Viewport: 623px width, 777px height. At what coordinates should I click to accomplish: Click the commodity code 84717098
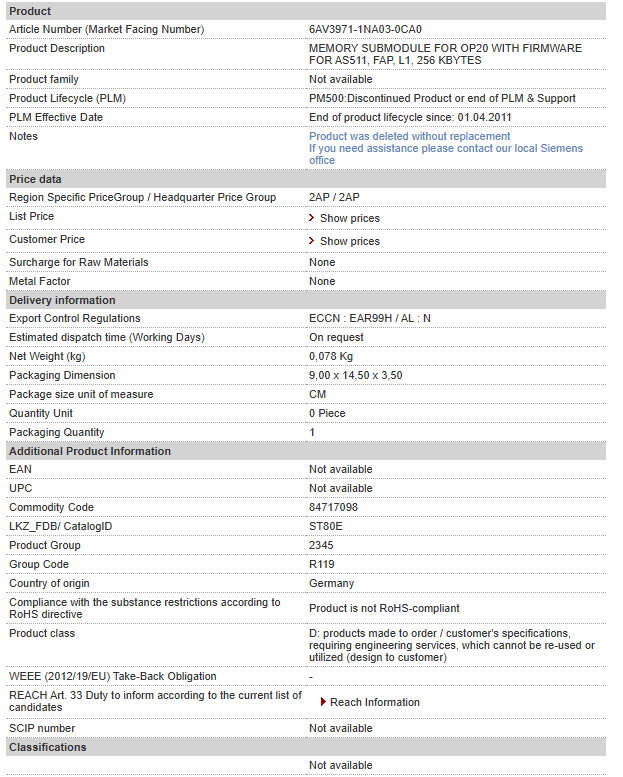[333, 507]
